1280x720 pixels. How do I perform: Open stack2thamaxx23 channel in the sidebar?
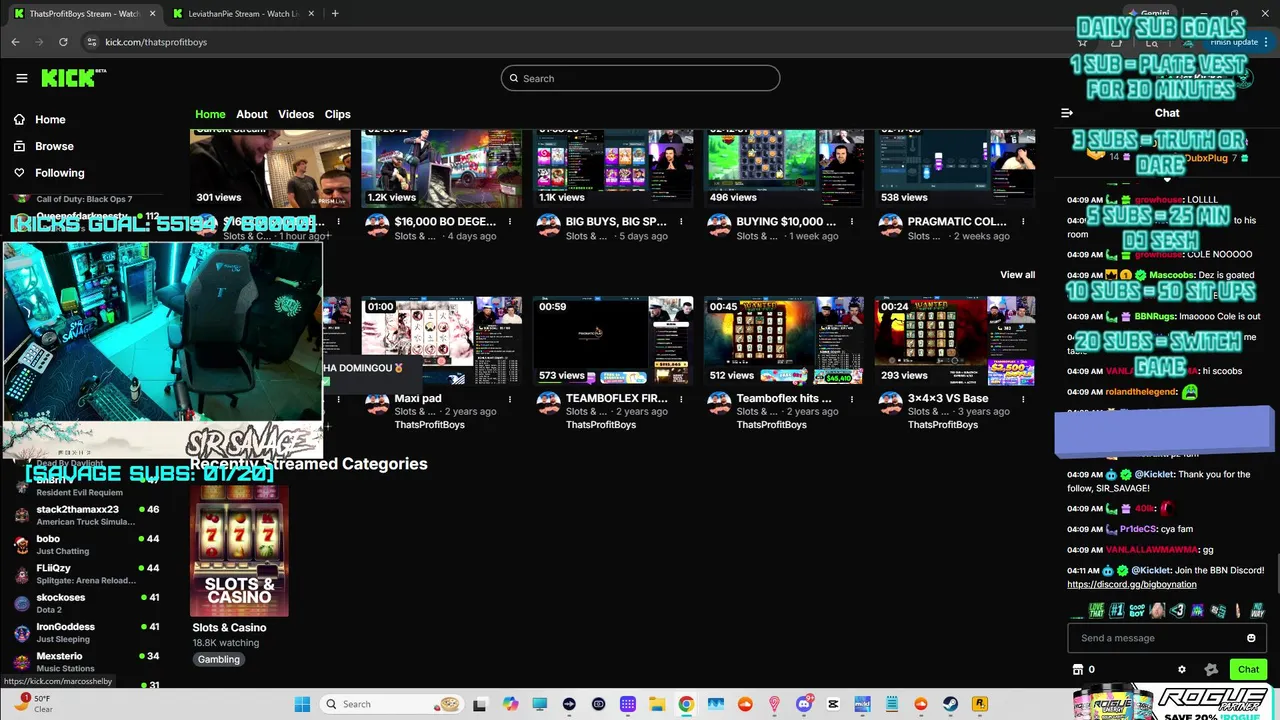pyautogui.click(x=86, y=515)
